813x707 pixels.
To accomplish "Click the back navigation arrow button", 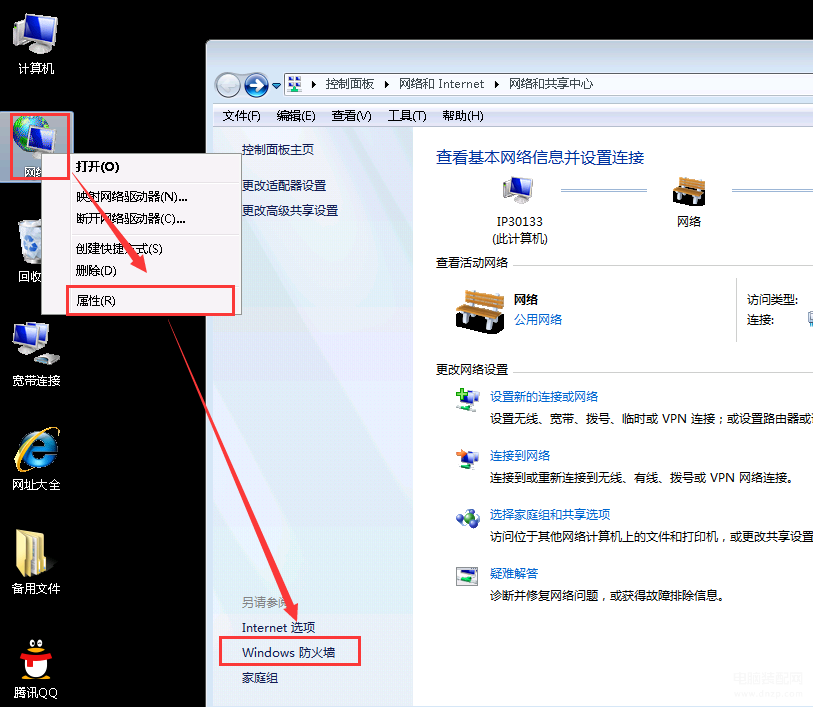I will coord(229,85).
